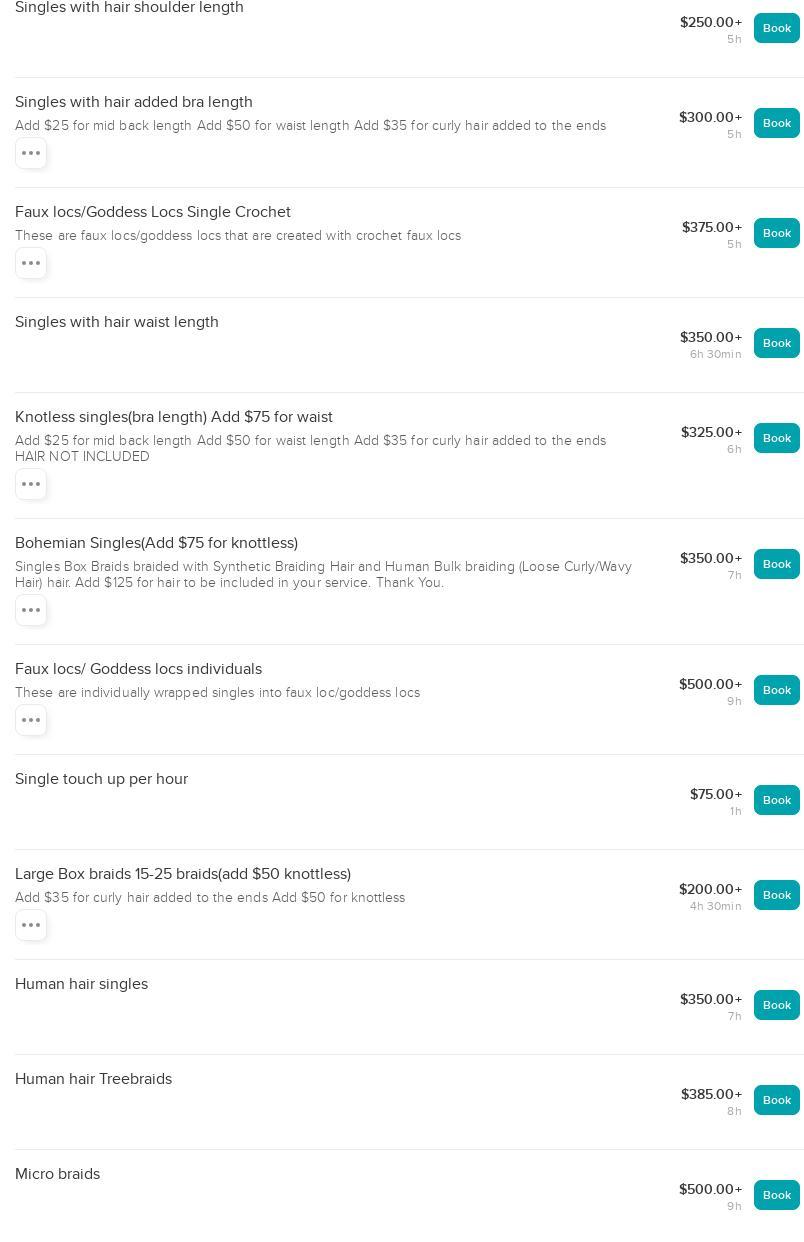Expand Large Box braids 15-25 braids details
804x1242 pixels.
point(31,925)
